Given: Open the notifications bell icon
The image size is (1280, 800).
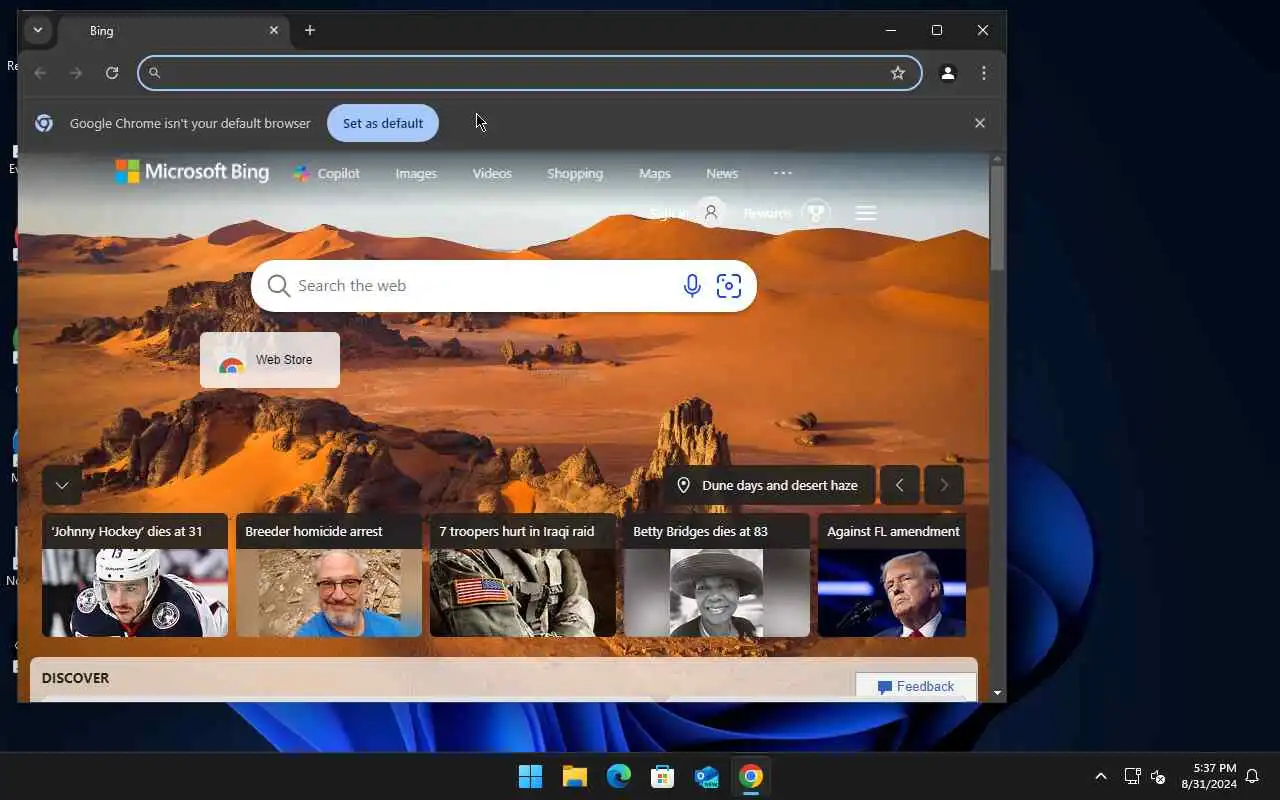Looking at the screenshot, I should [1252, 776].
